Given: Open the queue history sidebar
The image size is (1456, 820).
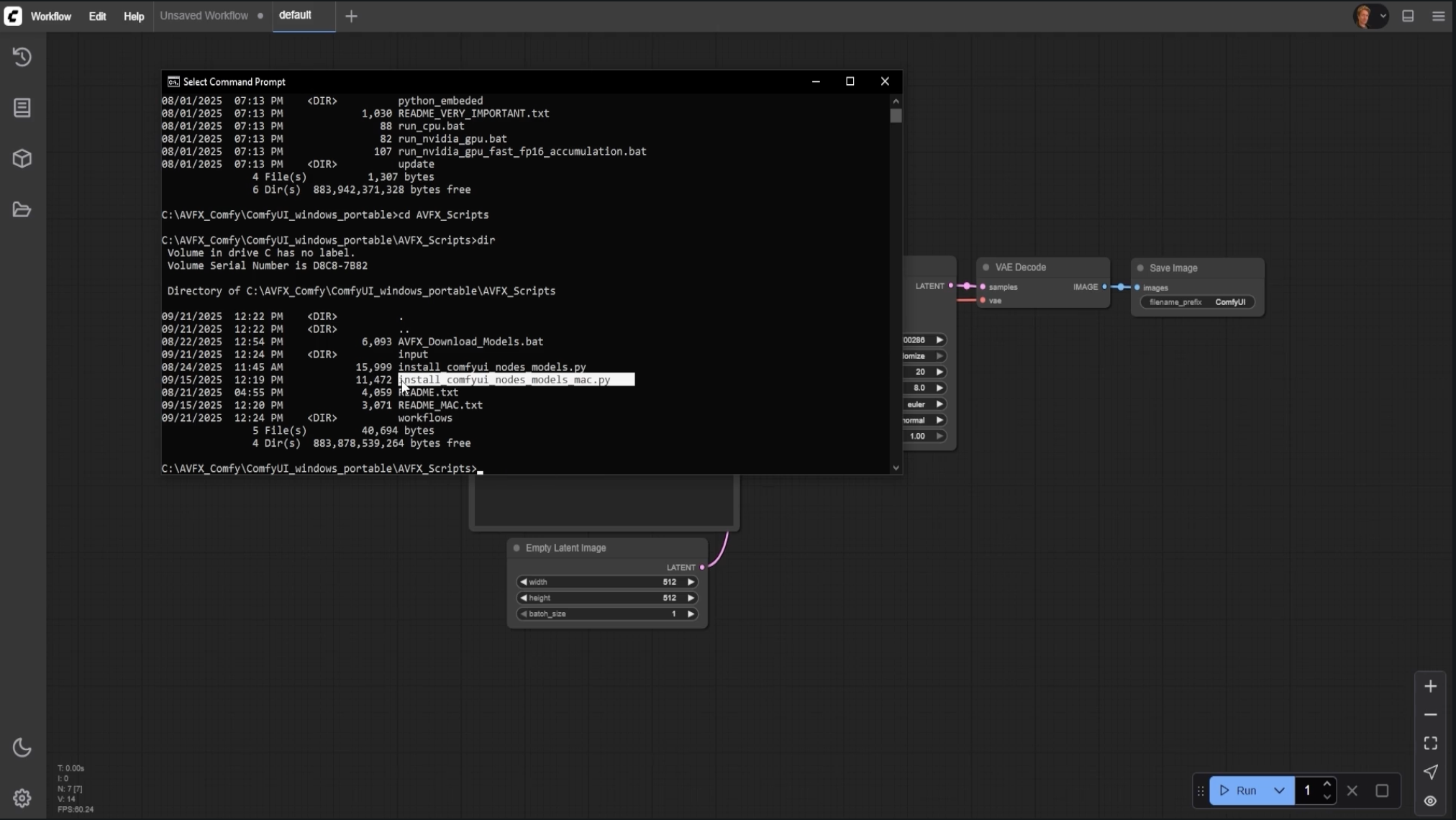Looking at the screenshot, I should pyautogui.click(x=22, y=57).
